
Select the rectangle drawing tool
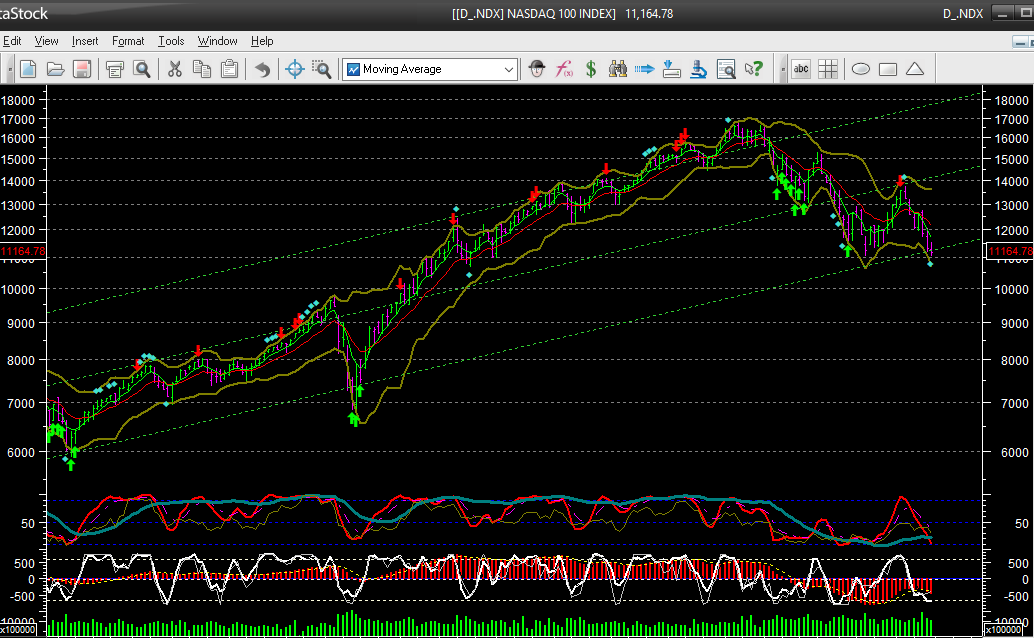click(x=887, y=69)
